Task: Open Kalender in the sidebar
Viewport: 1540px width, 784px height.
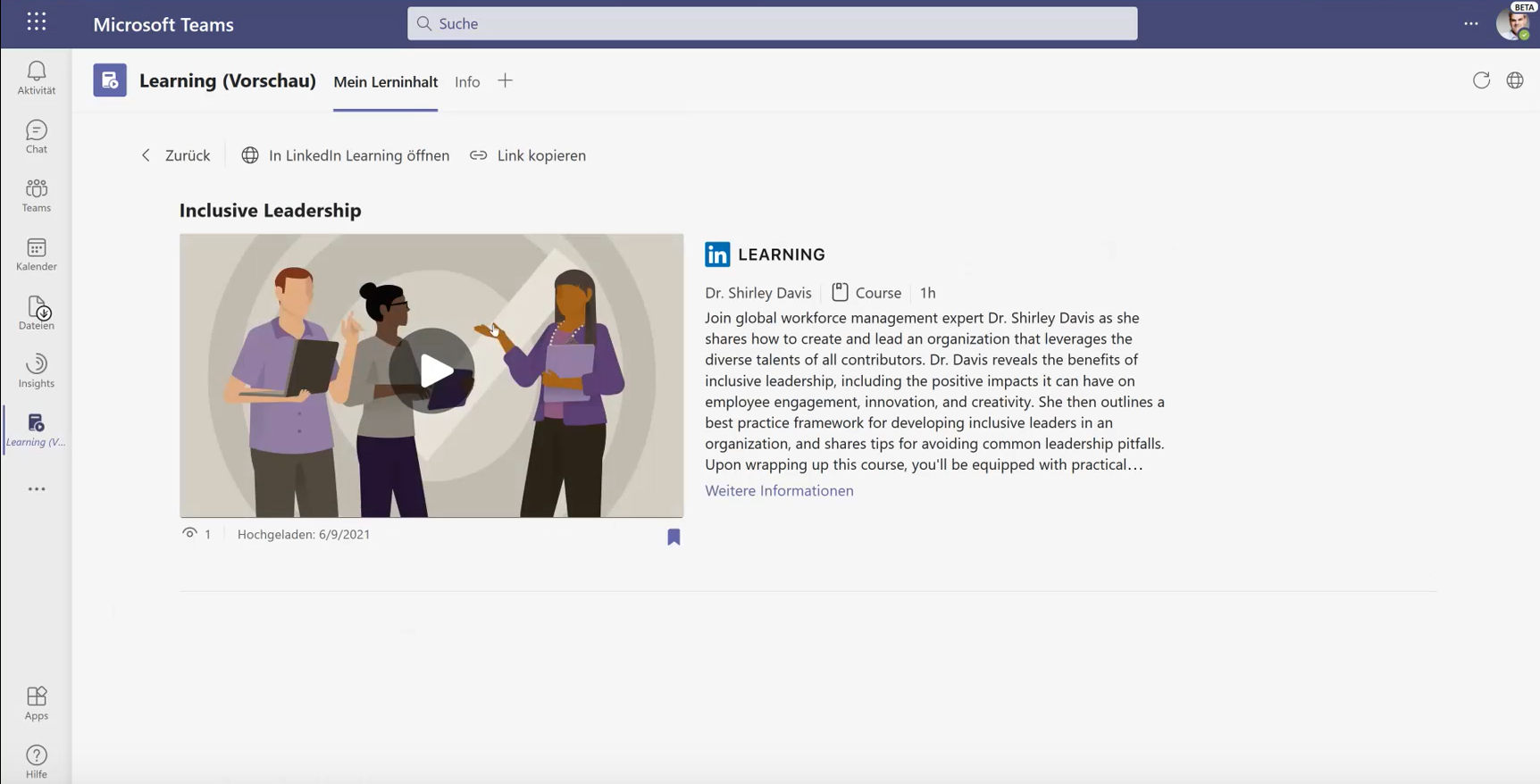Action: coord(37,254)
